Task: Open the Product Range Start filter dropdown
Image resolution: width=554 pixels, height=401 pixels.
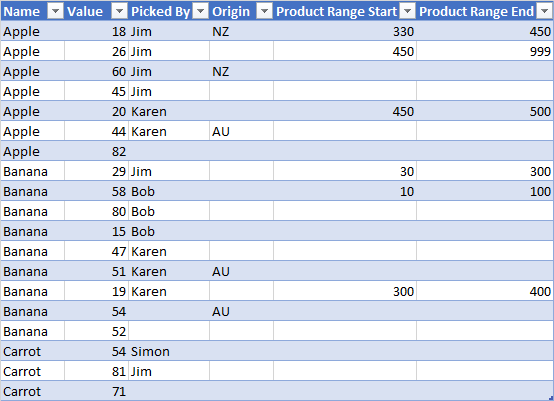Action: (407, 12)
